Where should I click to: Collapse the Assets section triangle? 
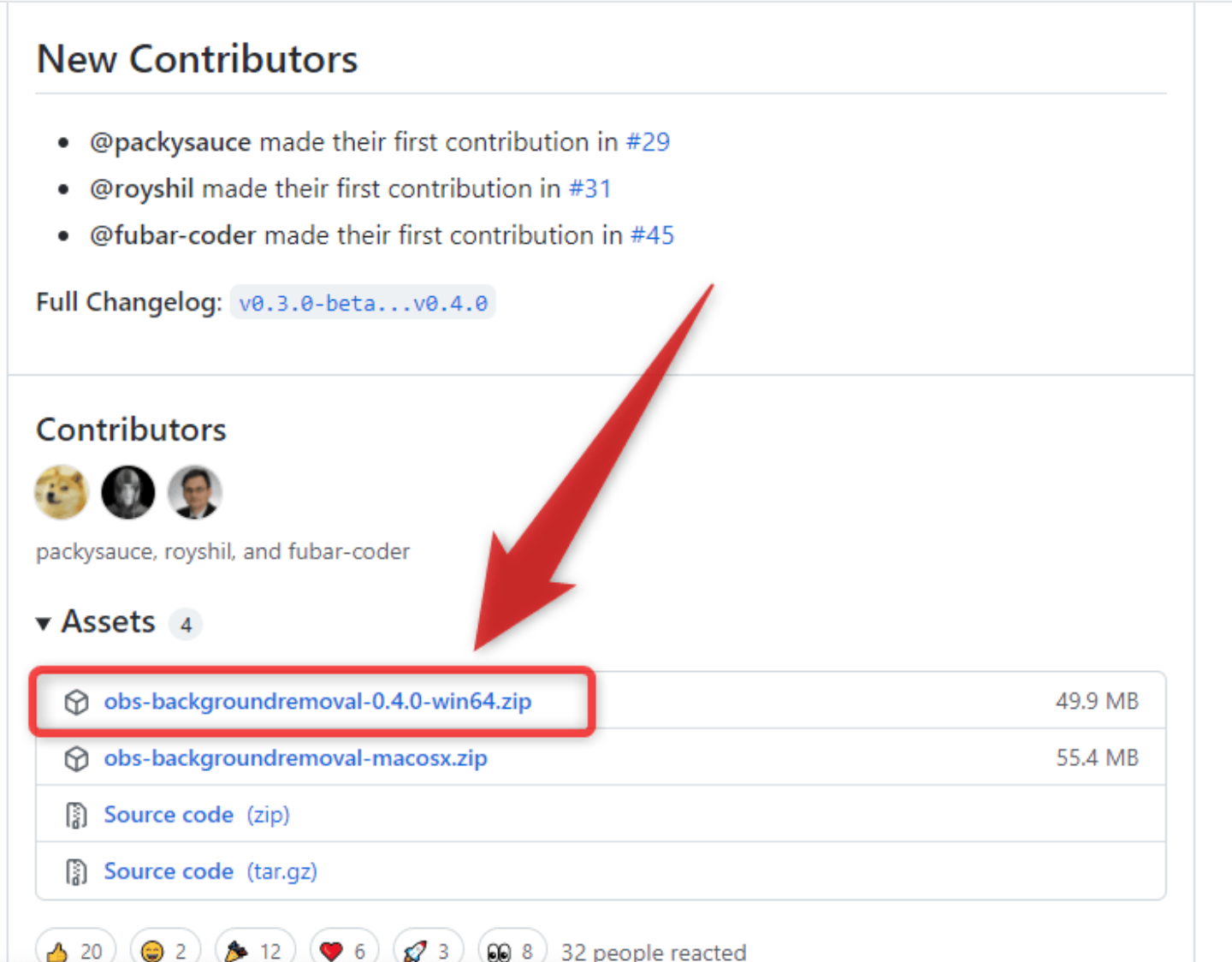[x=44, y=623]
